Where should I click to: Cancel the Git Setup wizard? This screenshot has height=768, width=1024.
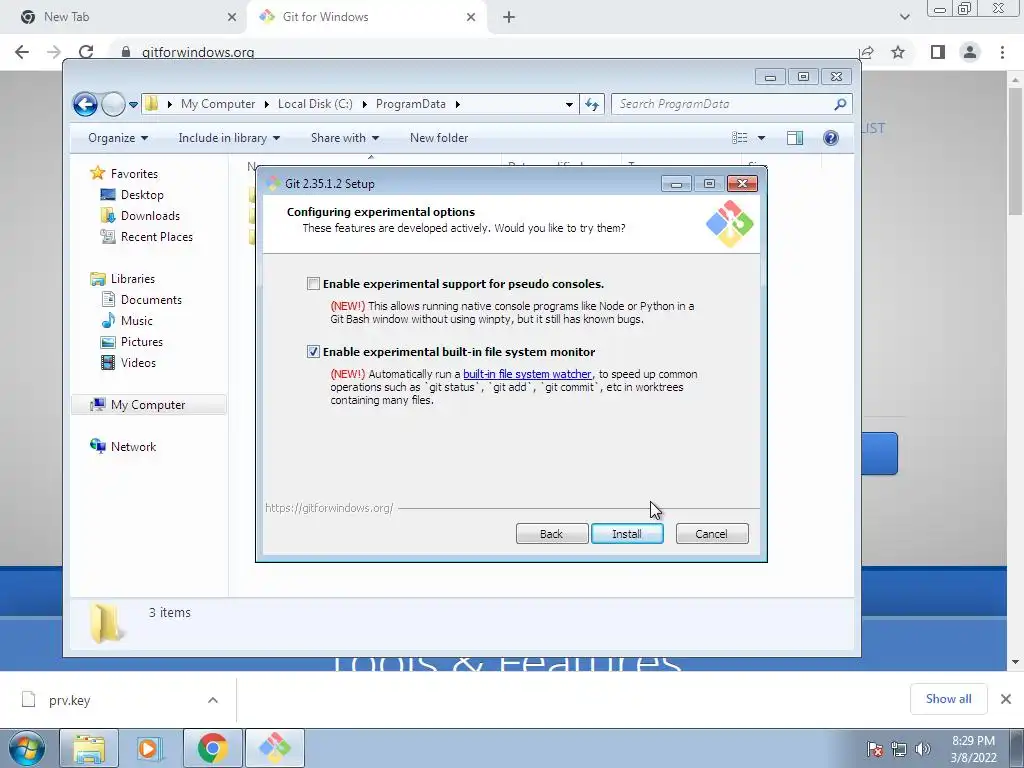click(712, 534)
